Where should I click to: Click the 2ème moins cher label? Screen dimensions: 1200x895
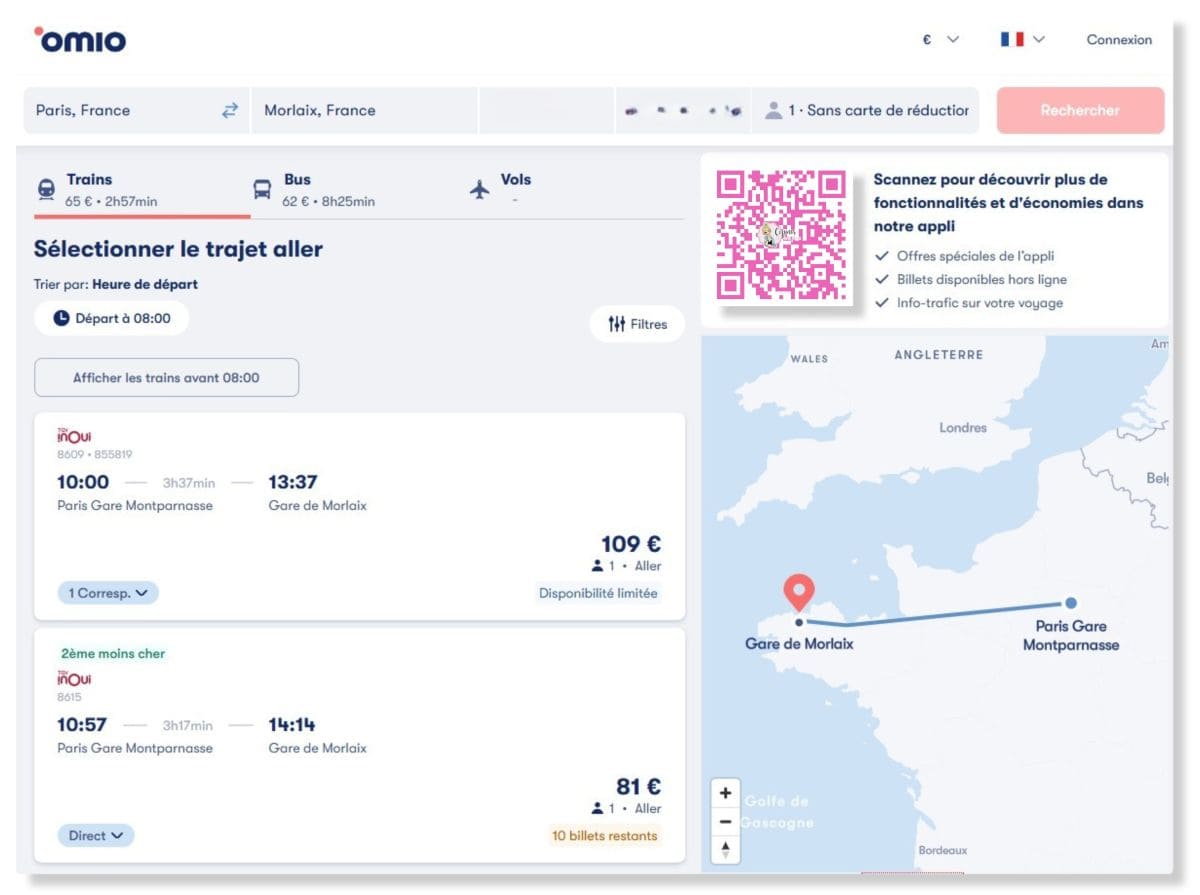[113, 654]
